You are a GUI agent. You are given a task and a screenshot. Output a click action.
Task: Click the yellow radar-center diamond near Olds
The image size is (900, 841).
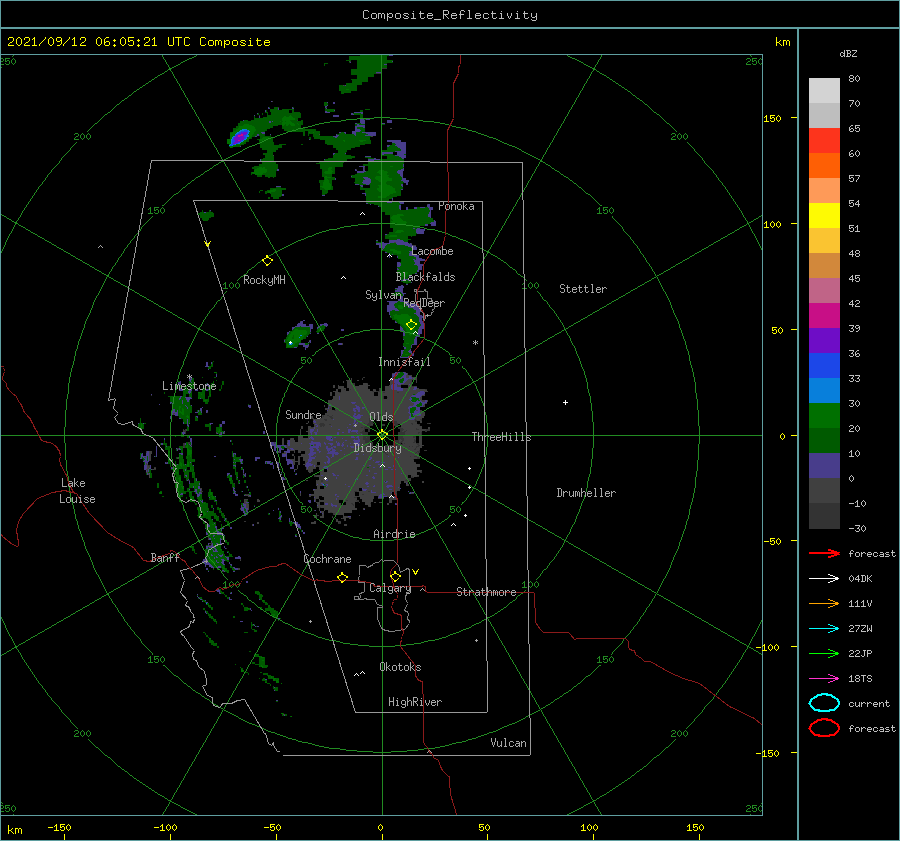coord(382,435)
